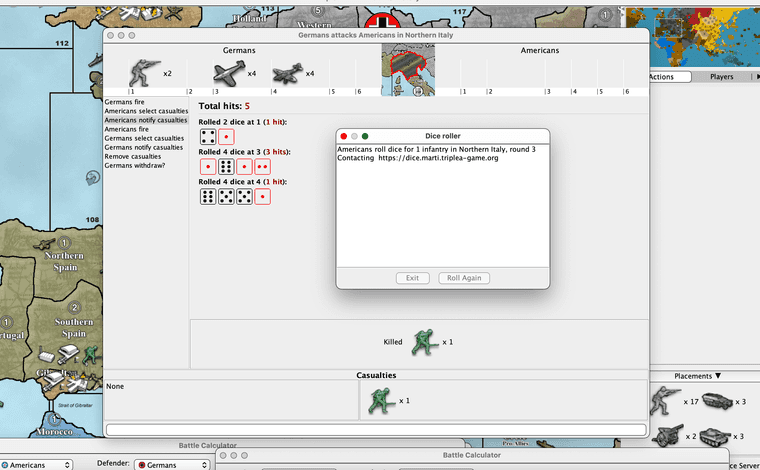Click the first die showing four in the roll at 1
The height and width of the screenshot is (470, 760).
click(208, 137)
